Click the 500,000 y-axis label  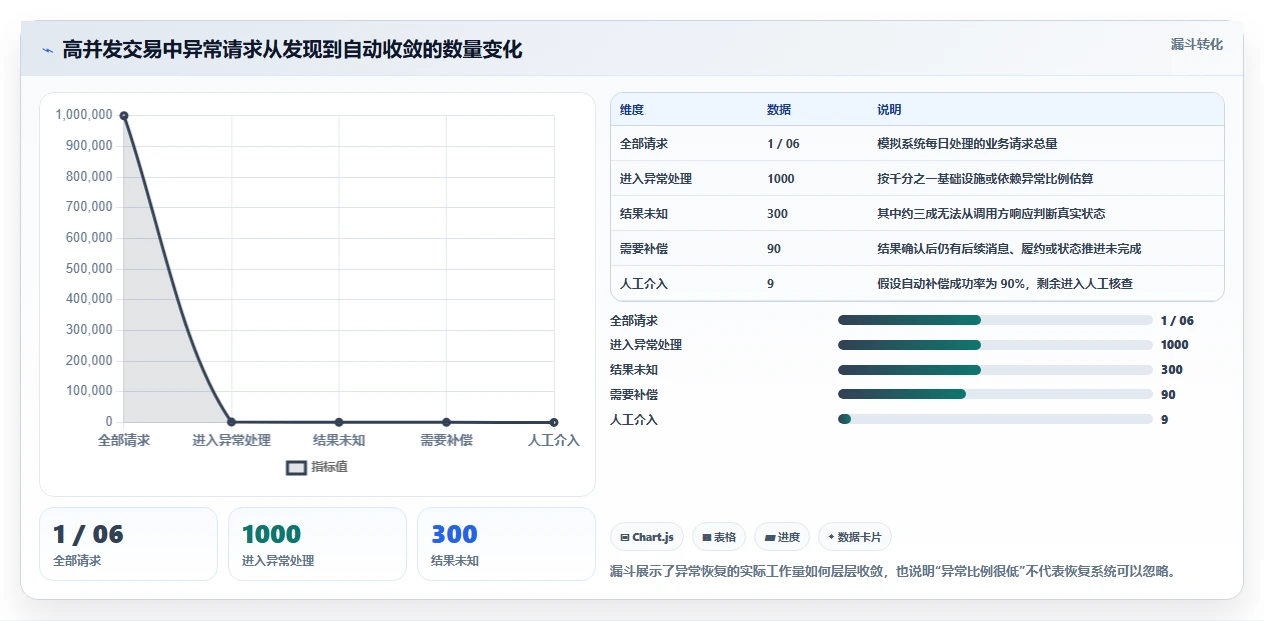(x=88, y=268)
